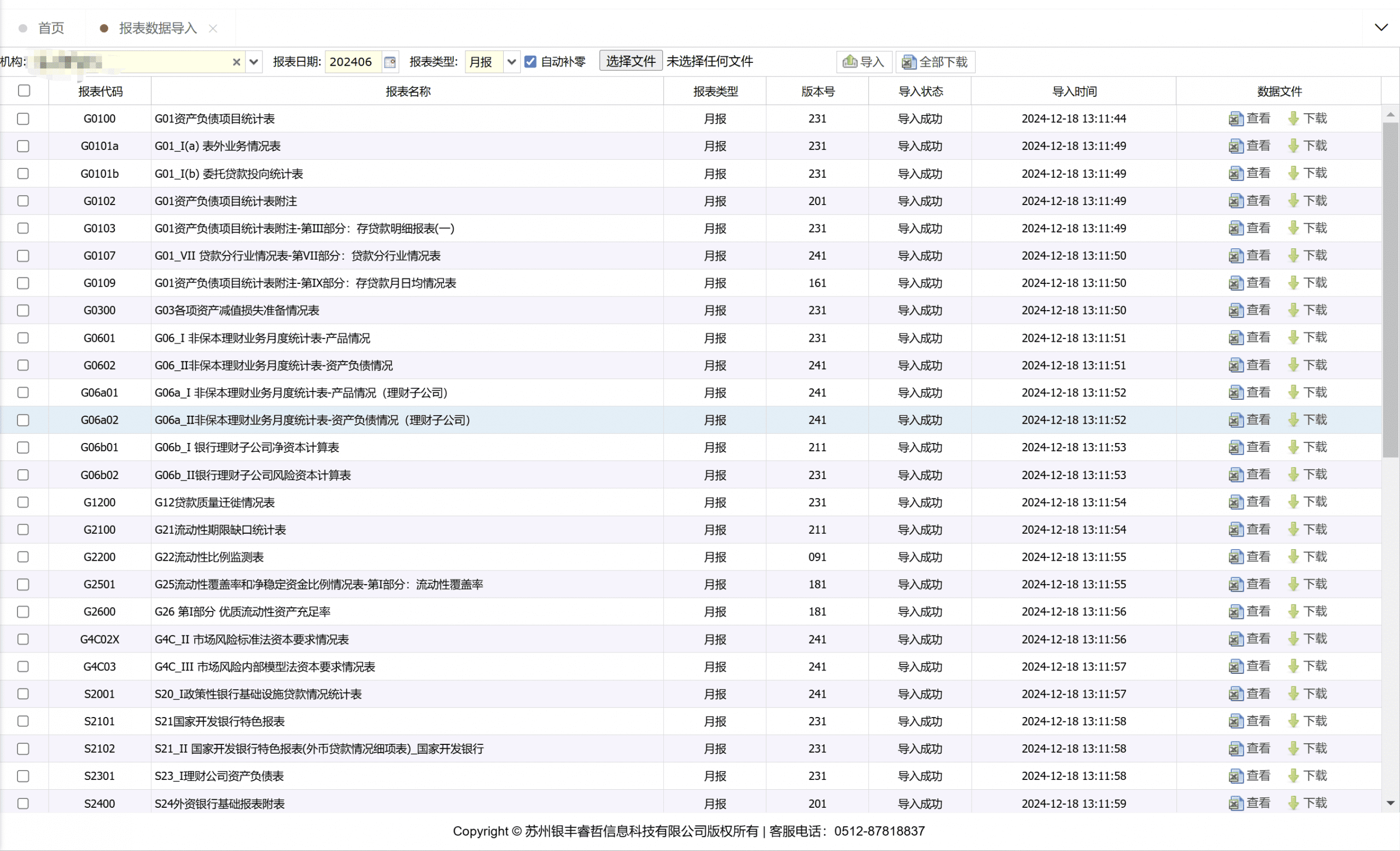Expand the tab list chevron at top right
The height and width of the screenshot is (851, 1400).
click(1381, 27)
